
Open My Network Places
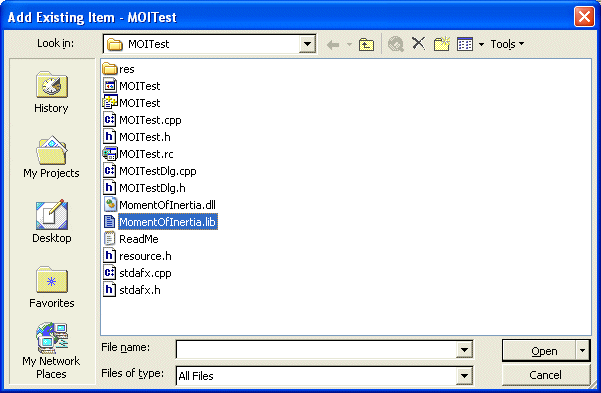(51, 351)
